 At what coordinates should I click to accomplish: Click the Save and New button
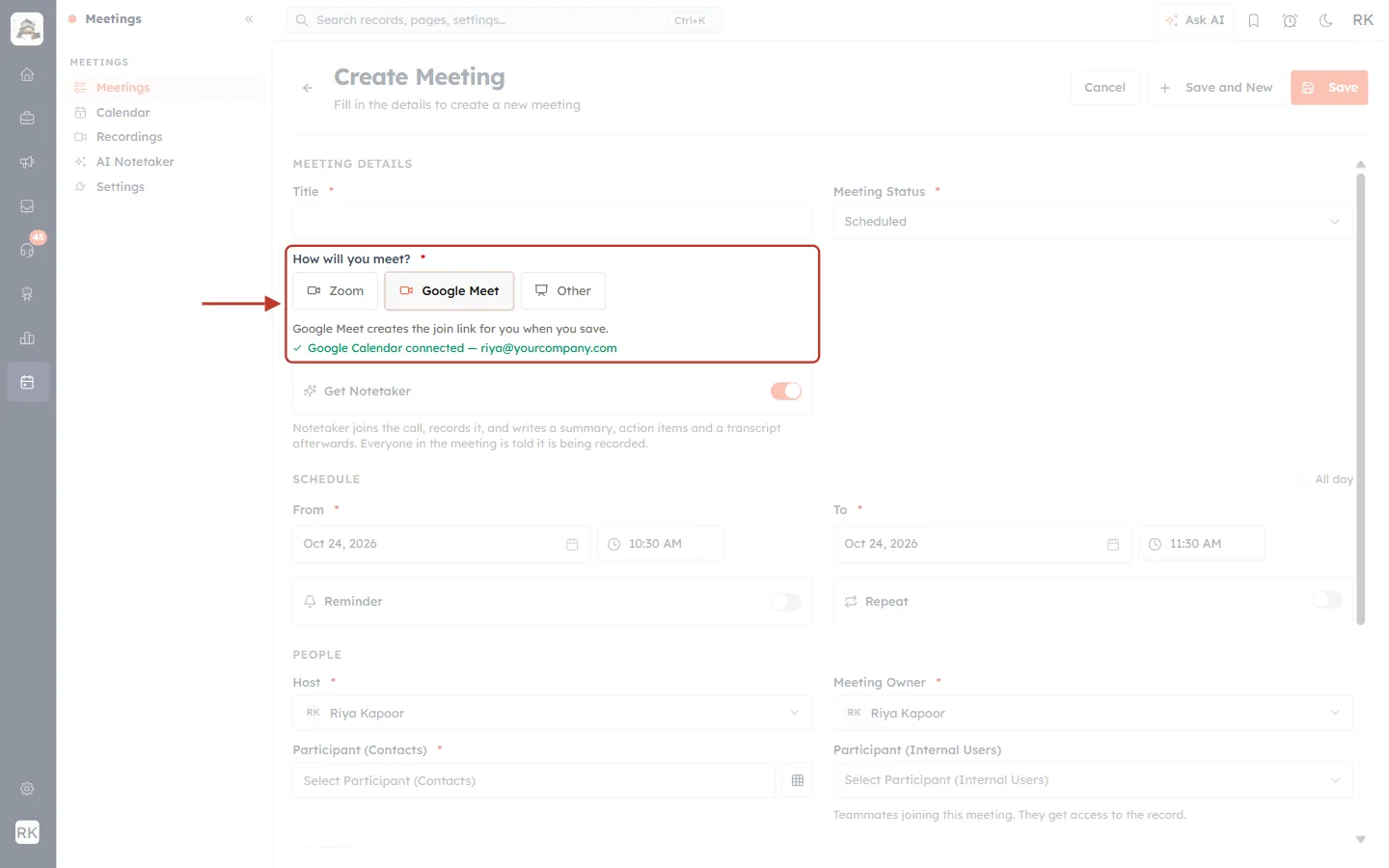tap(1215, 88)
